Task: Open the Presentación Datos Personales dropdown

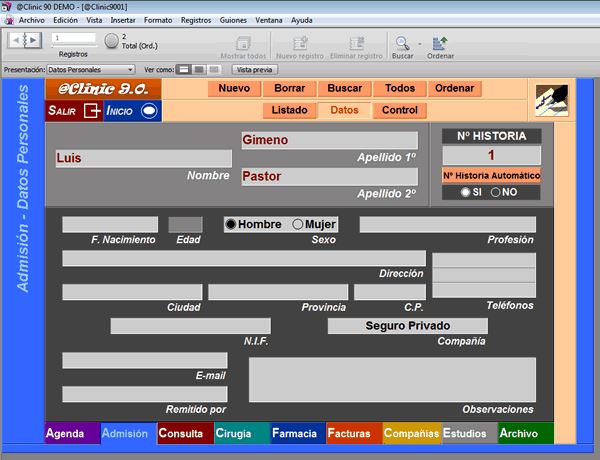Action: point(91,70)
